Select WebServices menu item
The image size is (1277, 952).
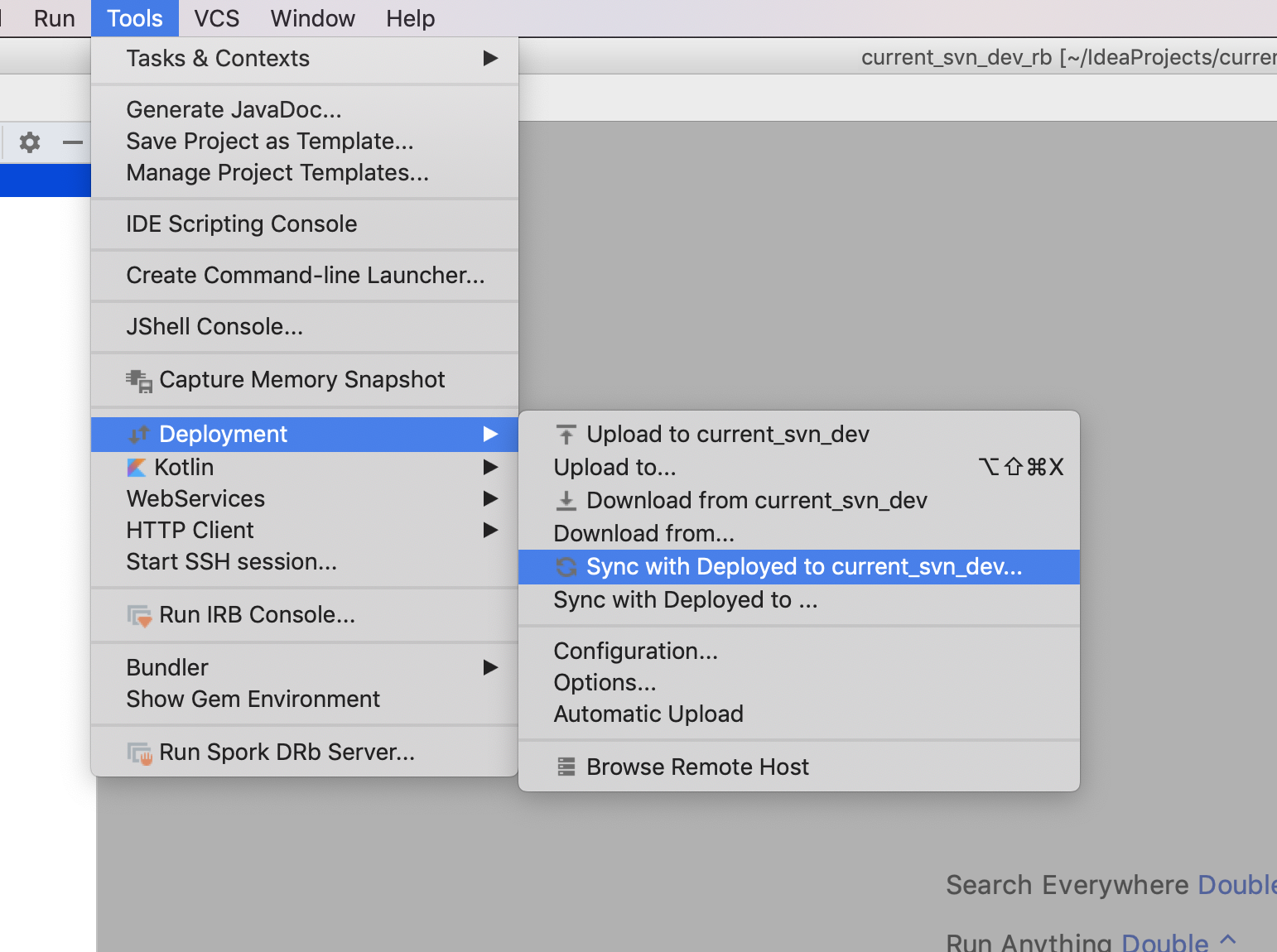point(305,498)
